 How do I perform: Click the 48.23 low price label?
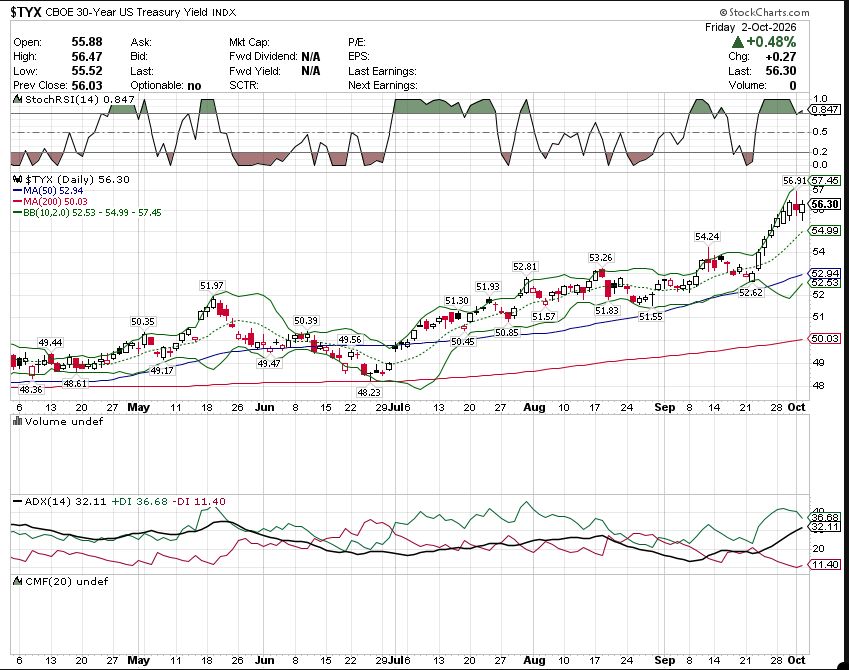(369, 392)
